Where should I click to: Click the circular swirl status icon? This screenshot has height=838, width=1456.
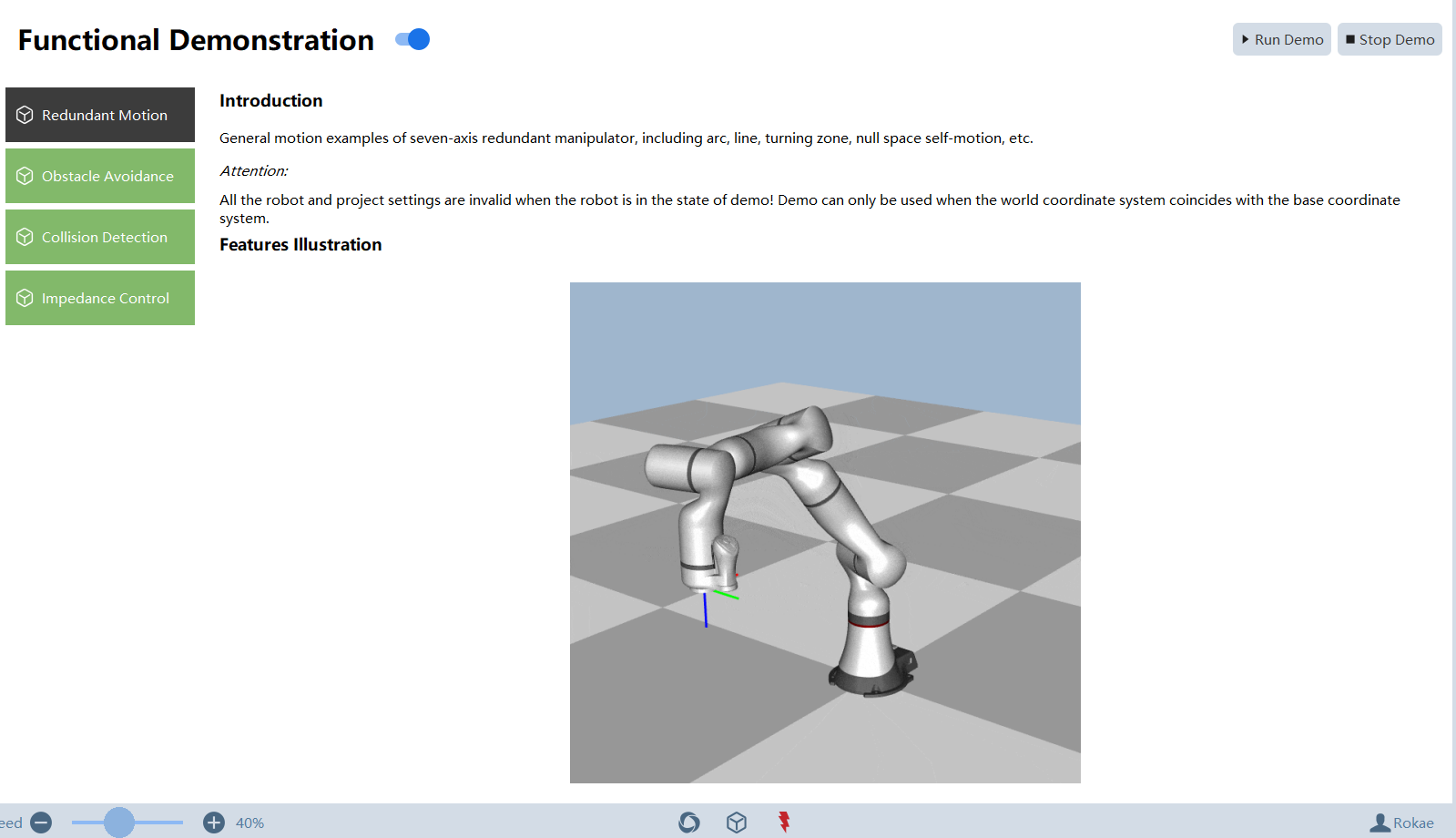pos(689,823)
